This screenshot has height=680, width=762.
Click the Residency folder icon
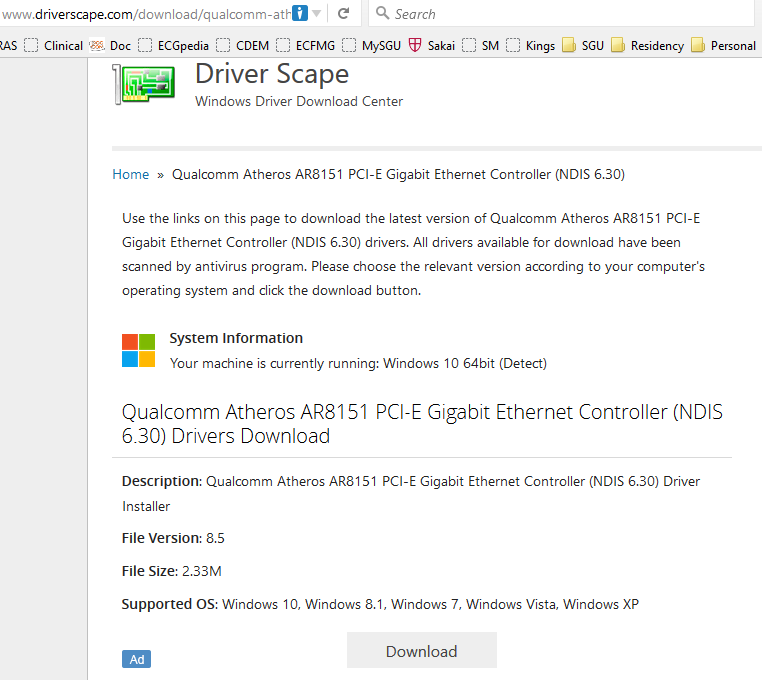[618, 45]
